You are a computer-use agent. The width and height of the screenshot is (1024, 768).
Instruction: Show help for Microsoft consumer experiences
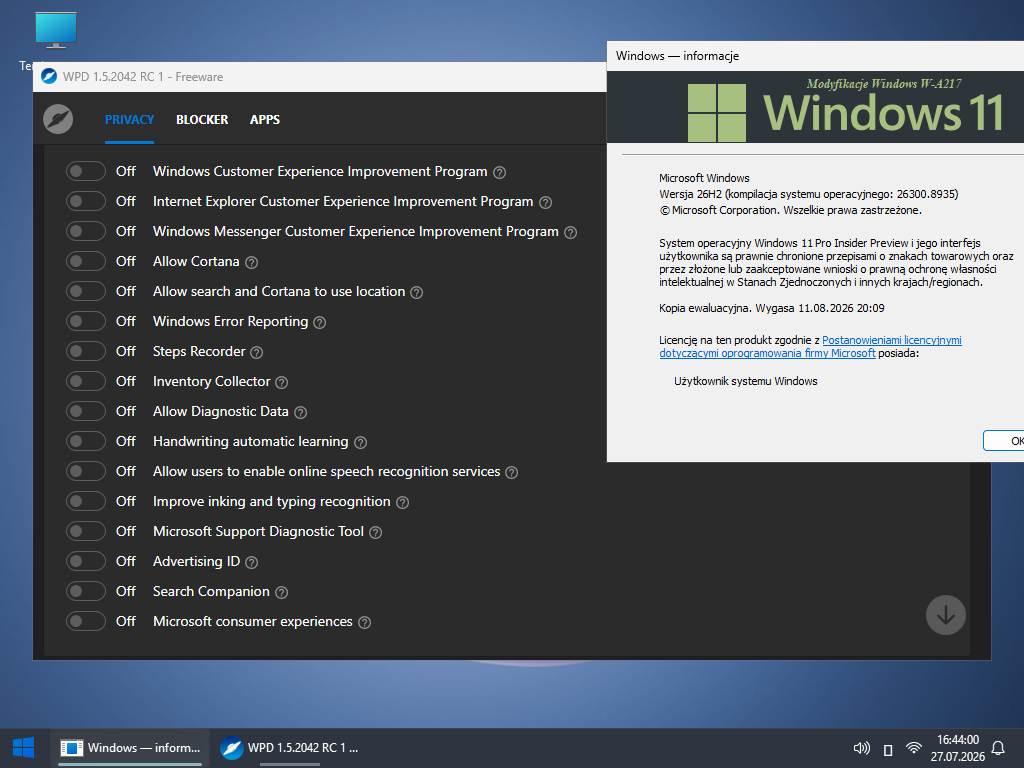(365, 622)
